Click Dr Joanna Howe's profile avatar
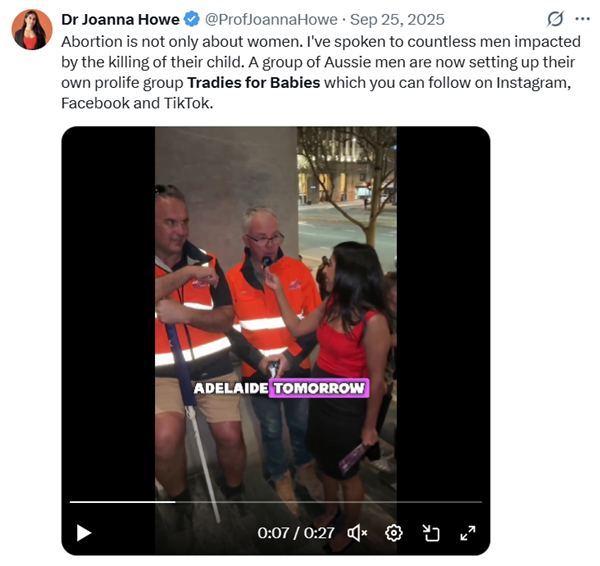This screenshot has width=600, height=566. click(32, 30)
